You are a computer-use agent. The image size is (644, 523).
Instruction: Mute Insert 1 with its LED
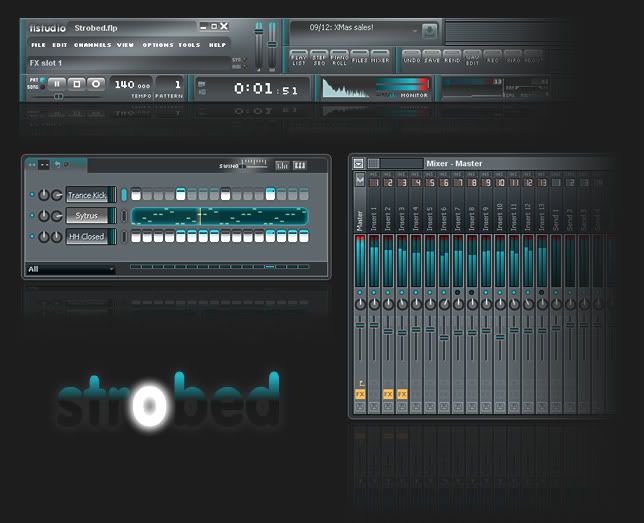[x=374, y=293]
